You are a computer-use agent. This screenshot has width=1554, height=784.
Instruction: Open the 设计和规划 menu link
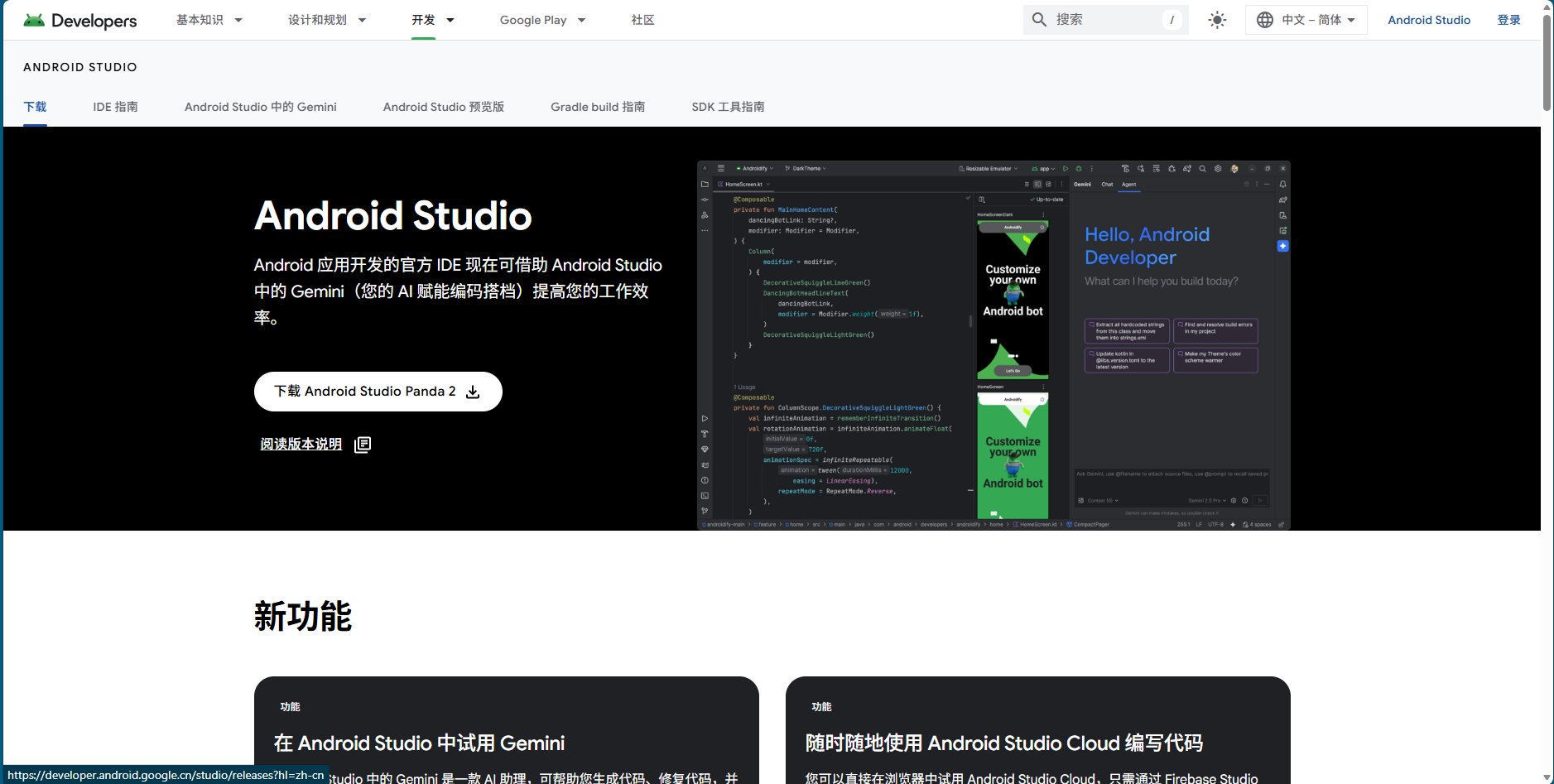coord(317,20)
